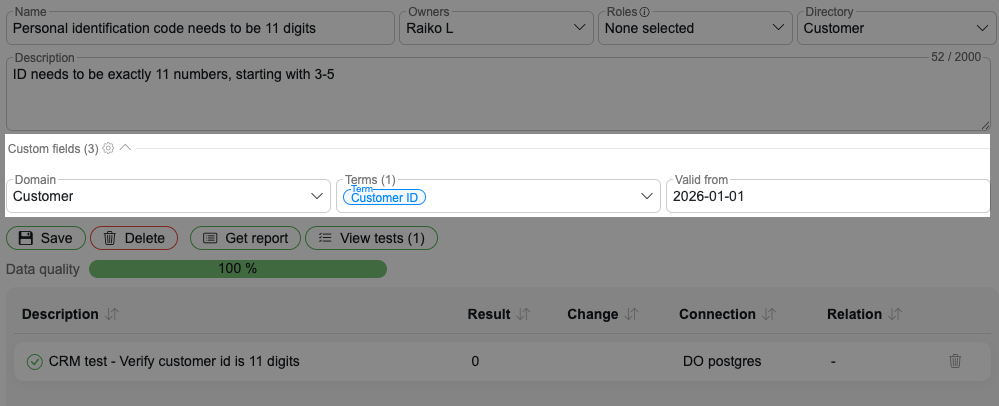Sort by Relation column arrows icon
Viewport: 999px width, 406px height.
[895, 314]
